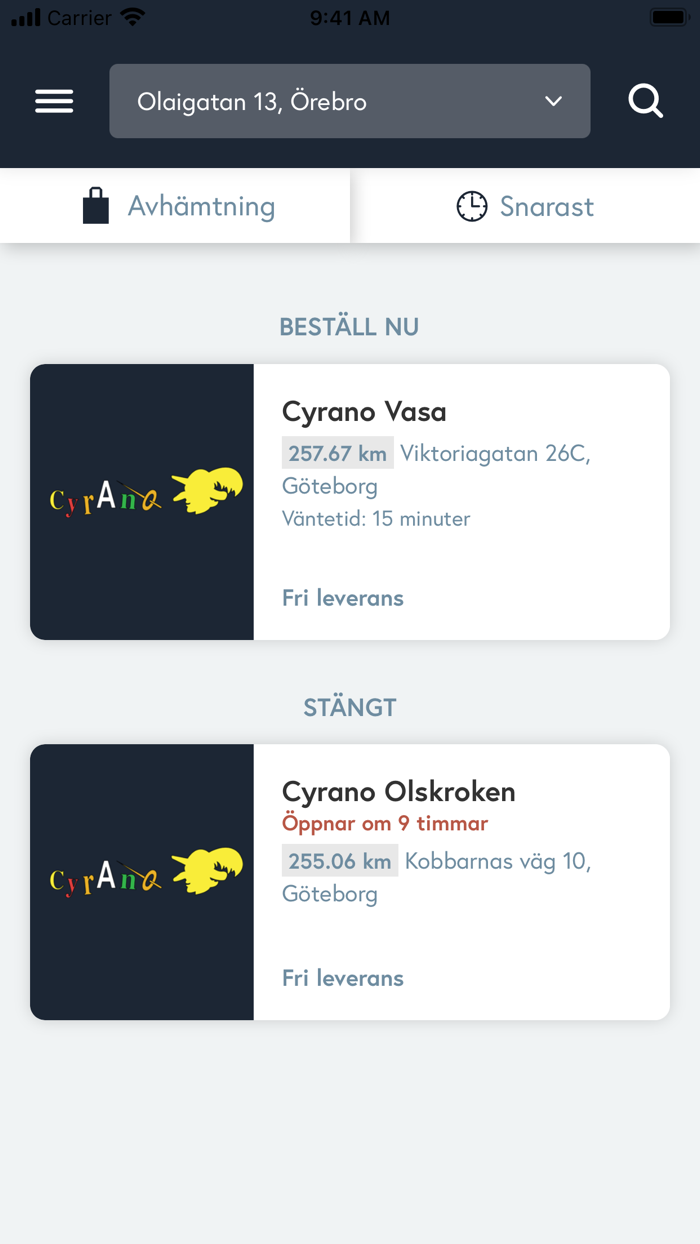This screenshot has height=1244, width=700.
Task: Tap the Väntetid 15 minuter label
Action: point(375,519)
